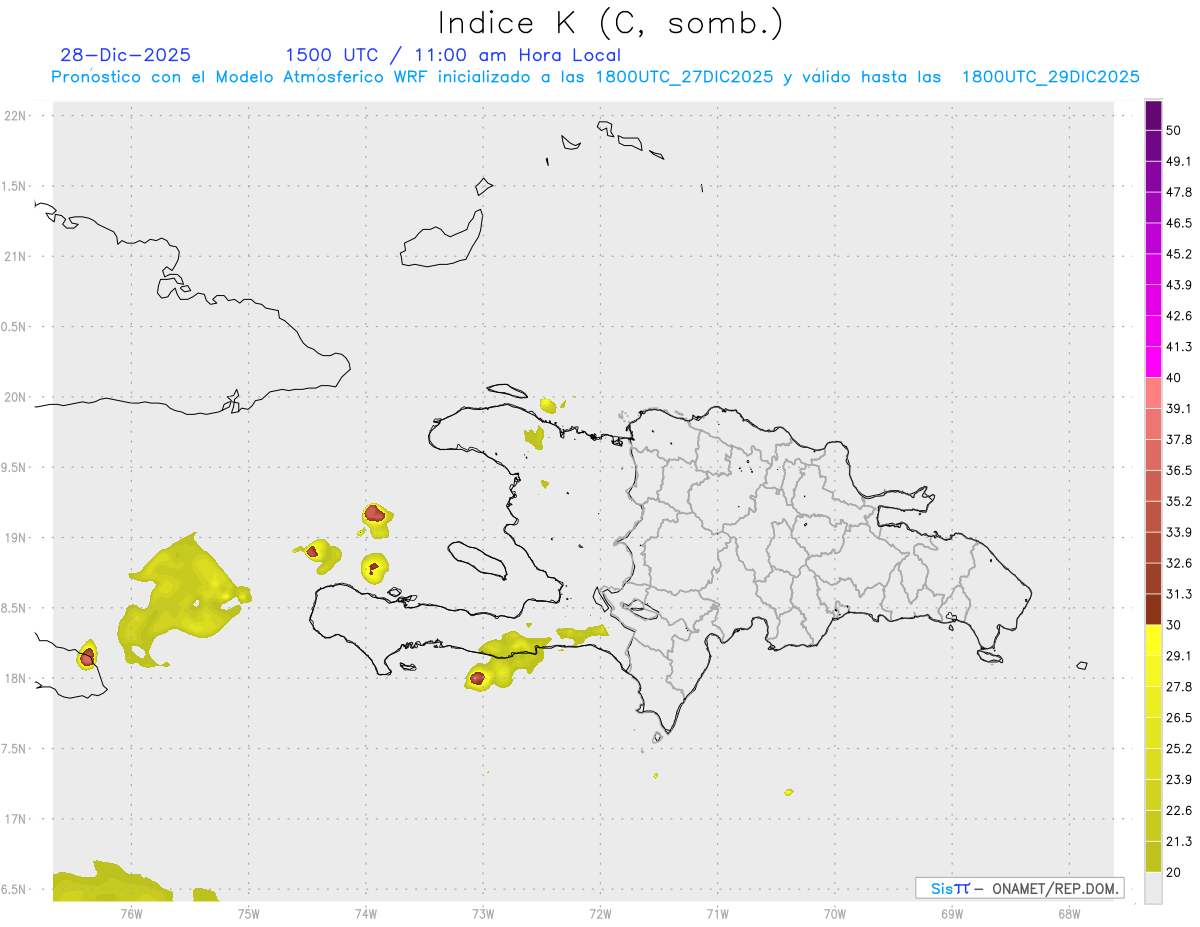Click the "31.3" value on the color scale

pyautogui.click(x=1179, y=594)
